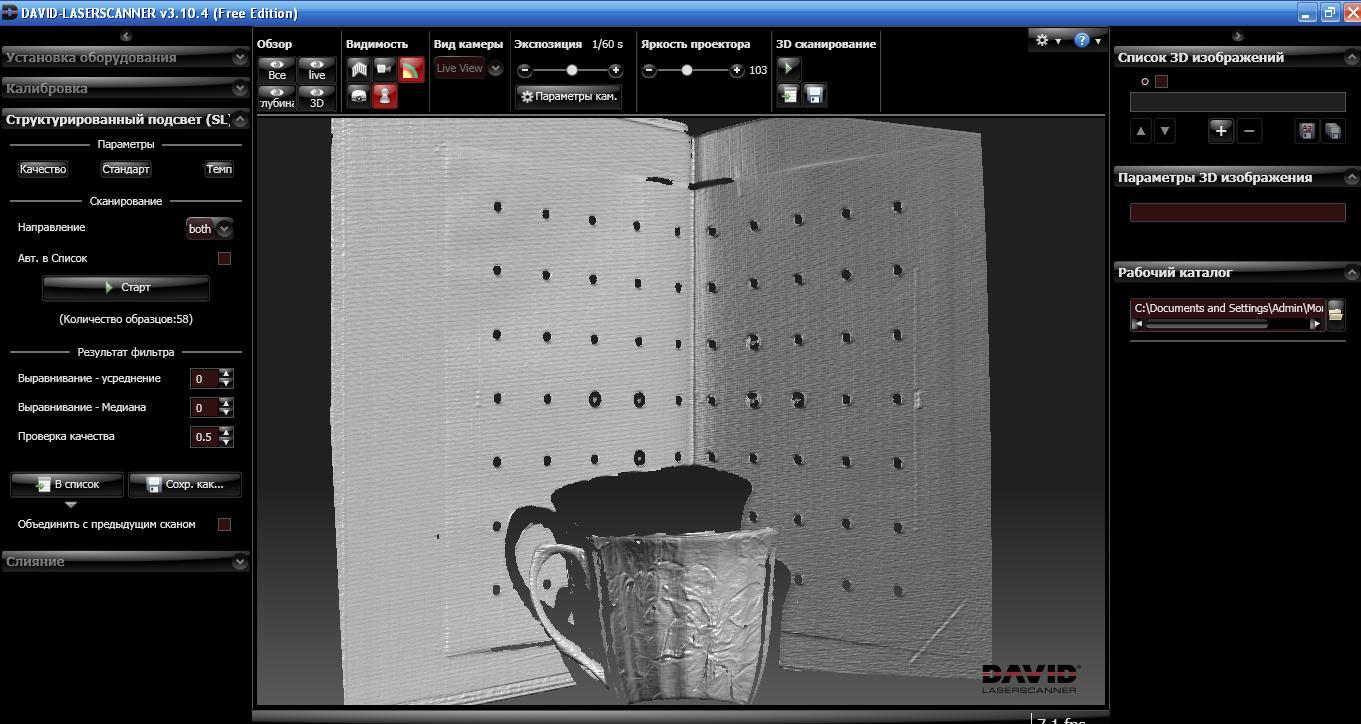Toggle the 3D view eye button

316,97
